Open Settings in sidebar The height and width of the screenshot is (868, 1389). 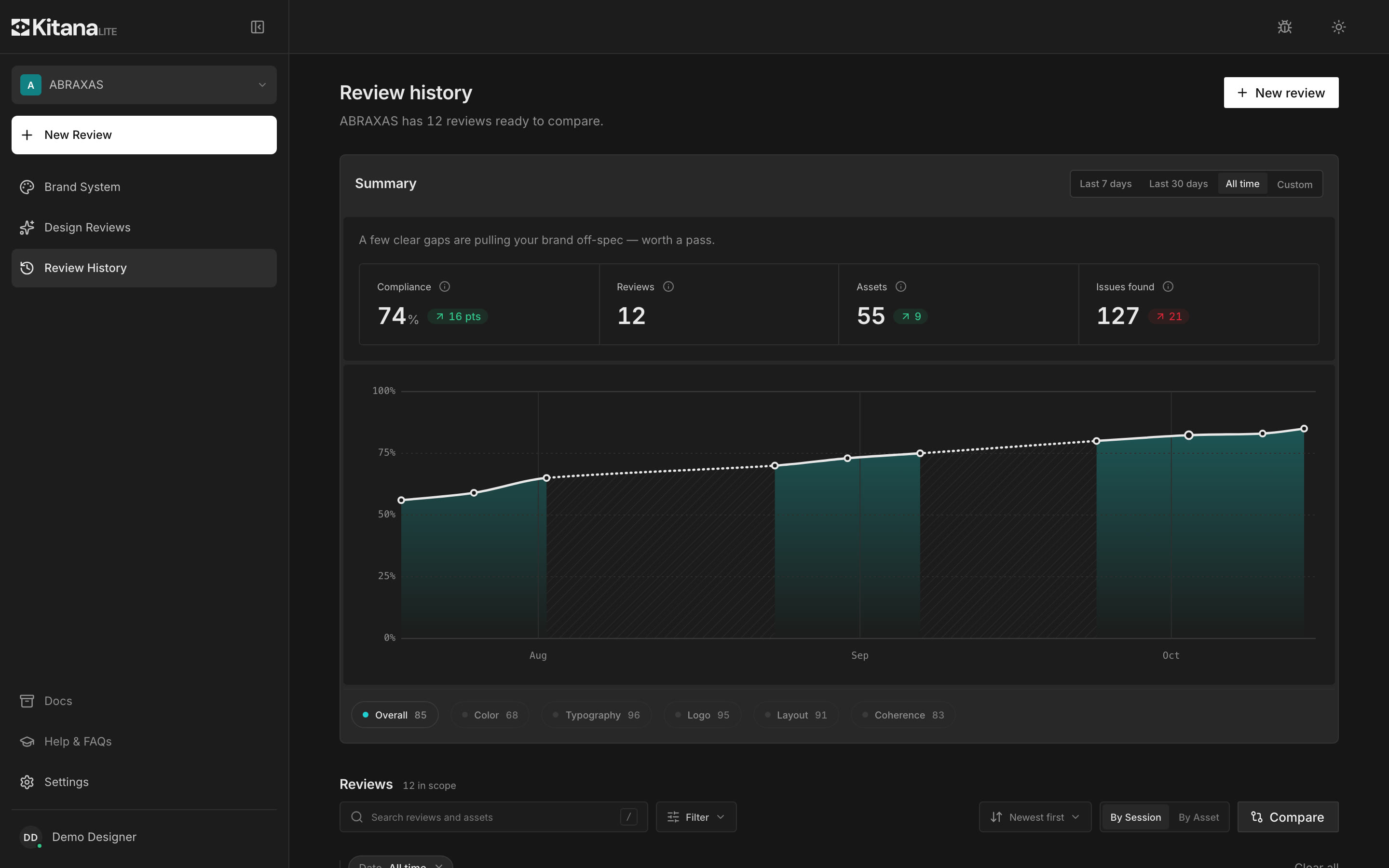(x=144, y=782)
